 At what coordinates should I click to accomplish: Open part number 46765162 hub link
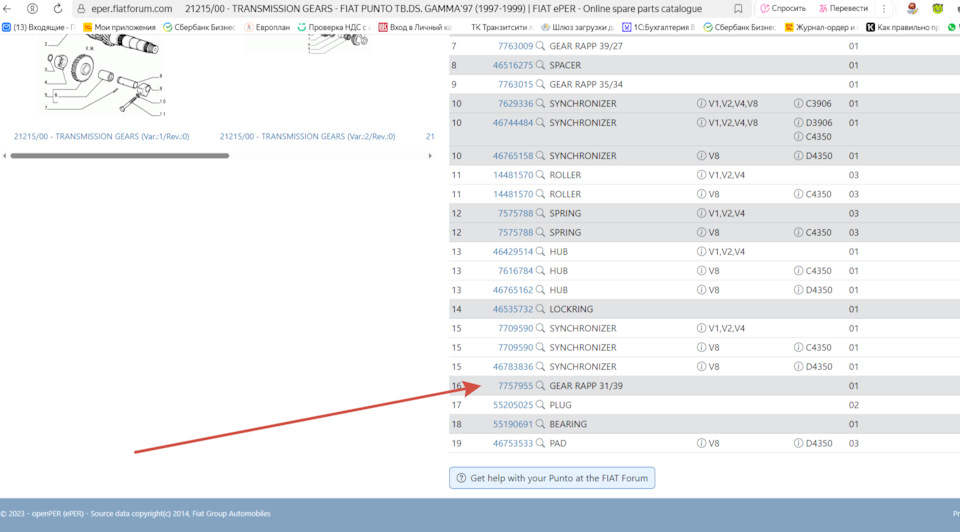click(513, 290)
